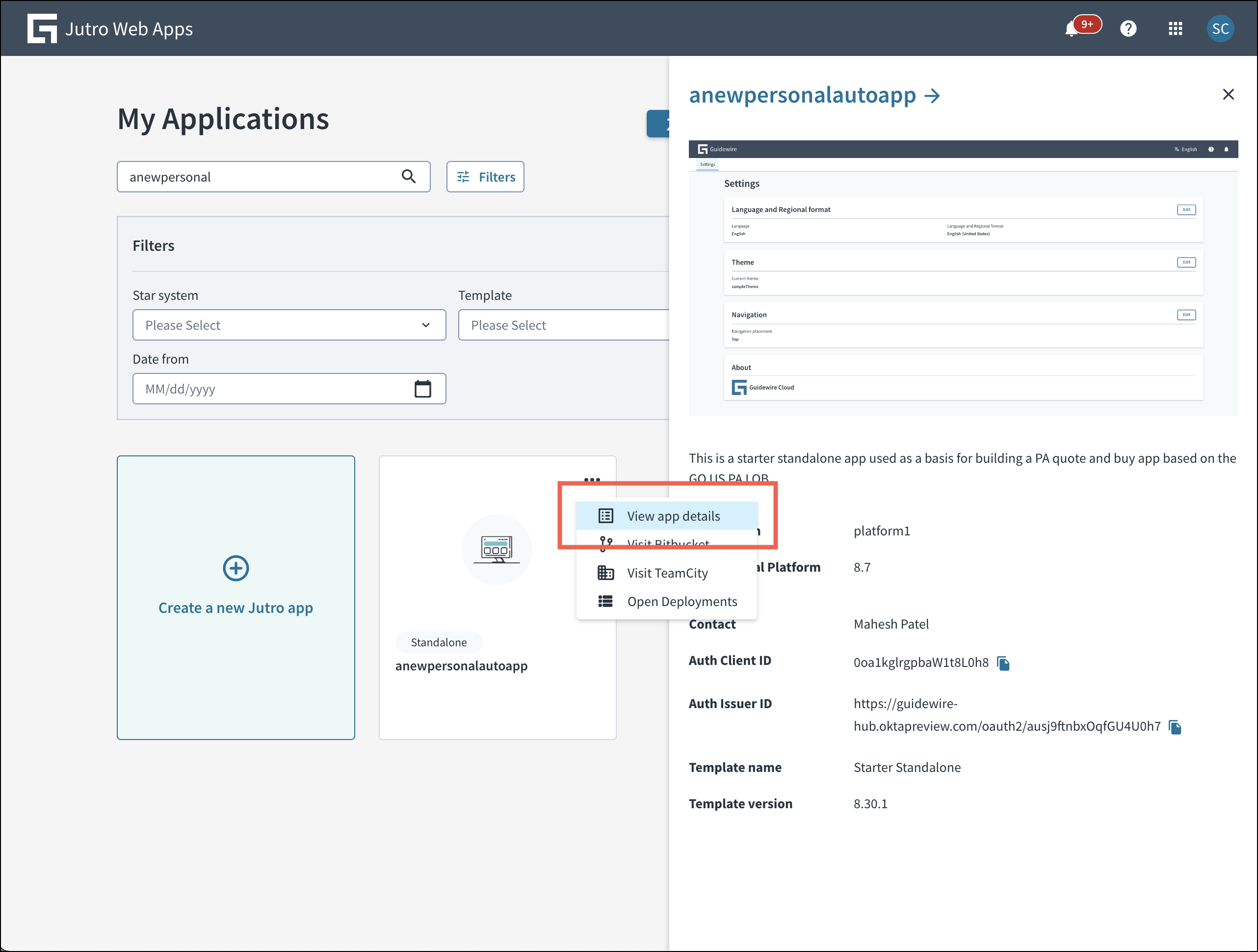Click the app preview screenshot thumbnail
1258x952 pixels.
[964, 278]
